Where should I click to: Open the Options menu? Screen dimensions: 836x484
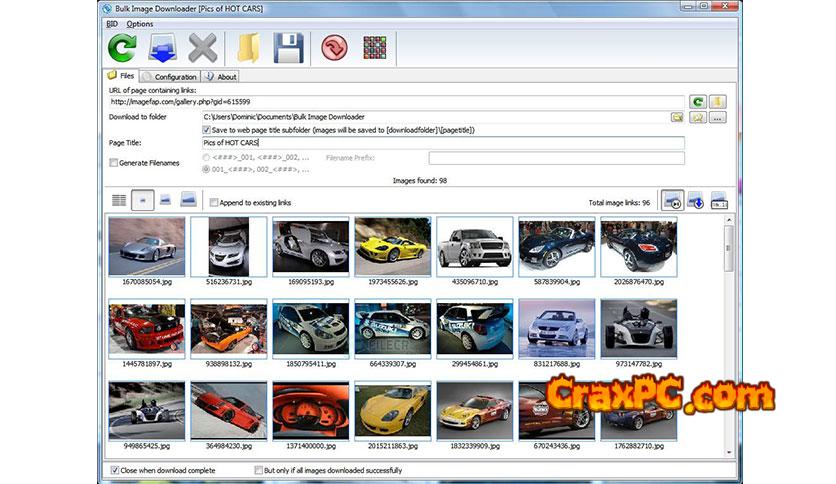pos(140,23)
